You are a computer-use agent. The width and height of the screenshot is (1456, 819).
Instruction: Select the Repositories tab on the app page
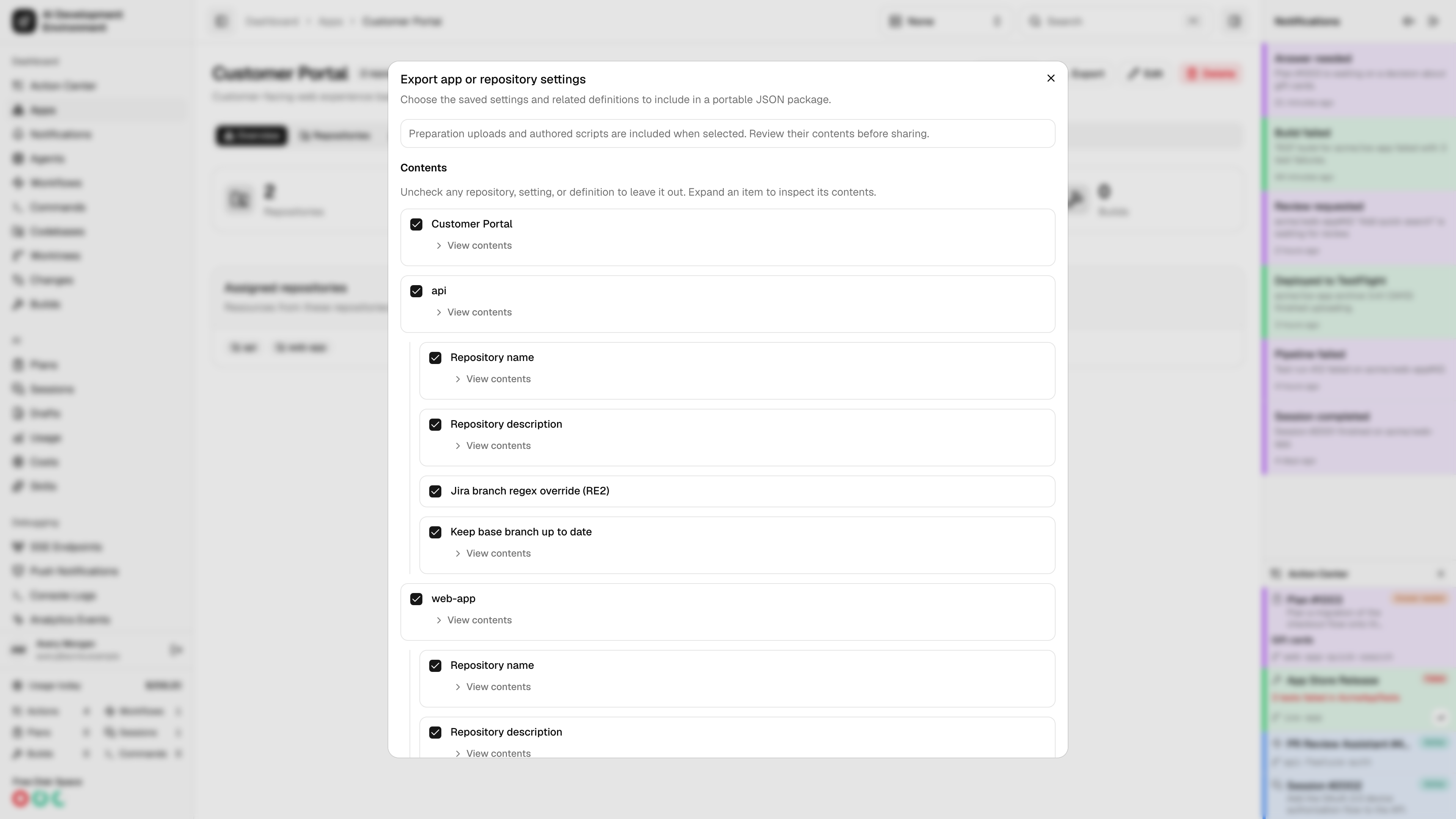click(x=334, y=136)
